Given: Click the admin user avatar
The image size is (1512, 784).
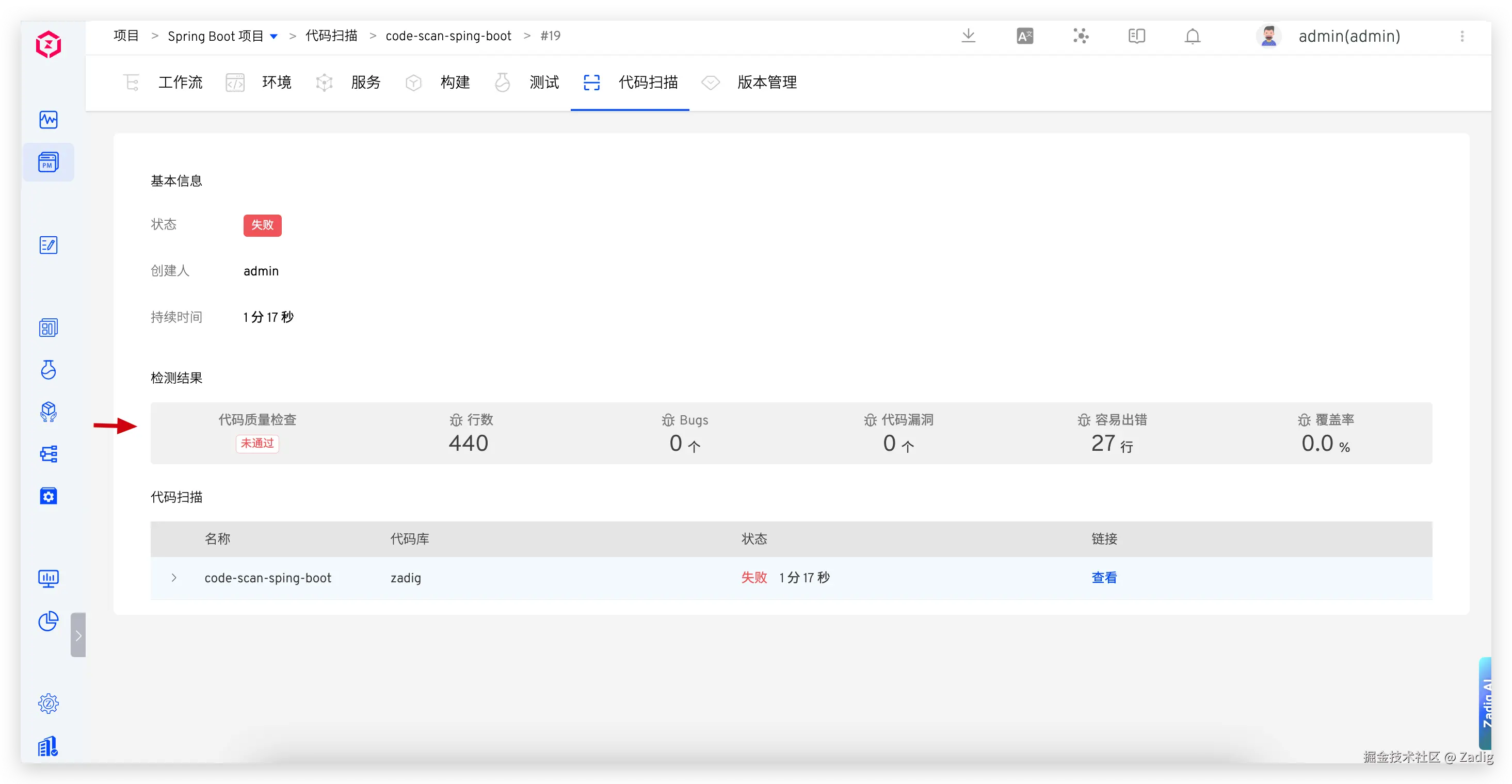Looking at the screenshot, I should pos(1269,37).
